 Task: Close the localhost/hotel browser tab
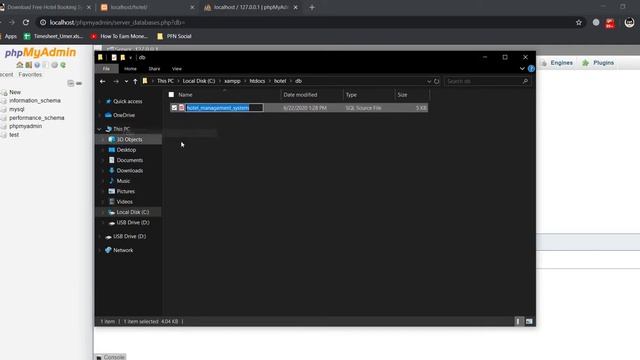pyautogui.click(x=192, y=7)
